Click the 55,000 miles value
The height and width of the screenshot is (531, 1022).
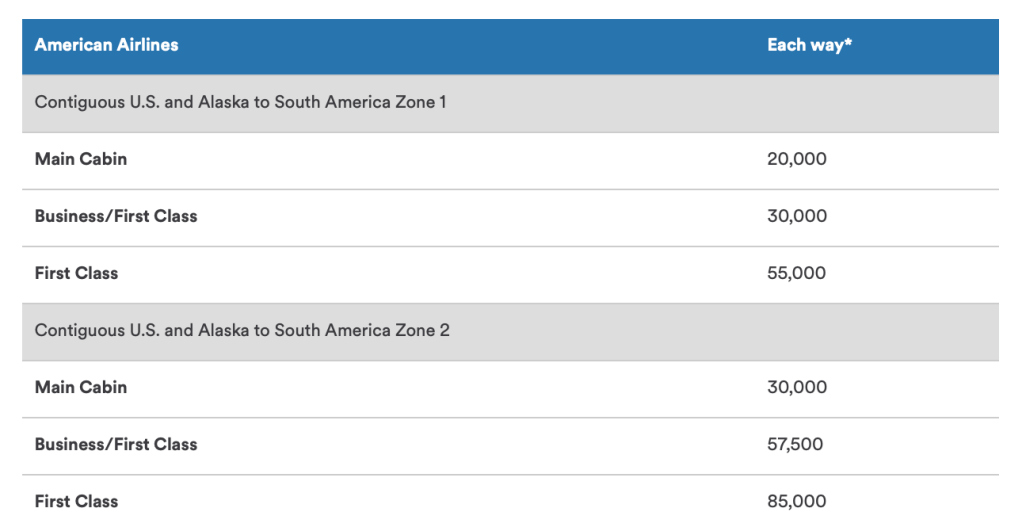[x=797, y=273]
